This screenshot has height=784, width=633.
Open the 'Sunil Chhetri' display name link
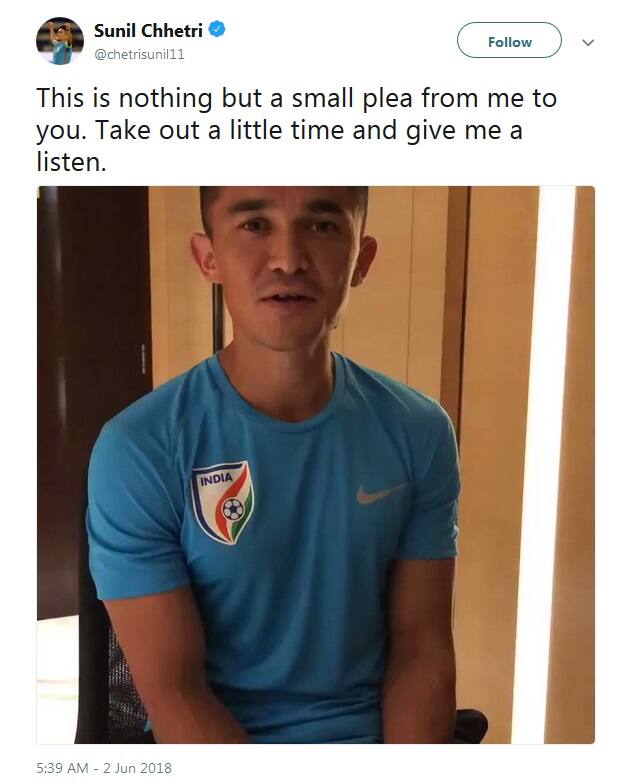(x=148, y=31)
